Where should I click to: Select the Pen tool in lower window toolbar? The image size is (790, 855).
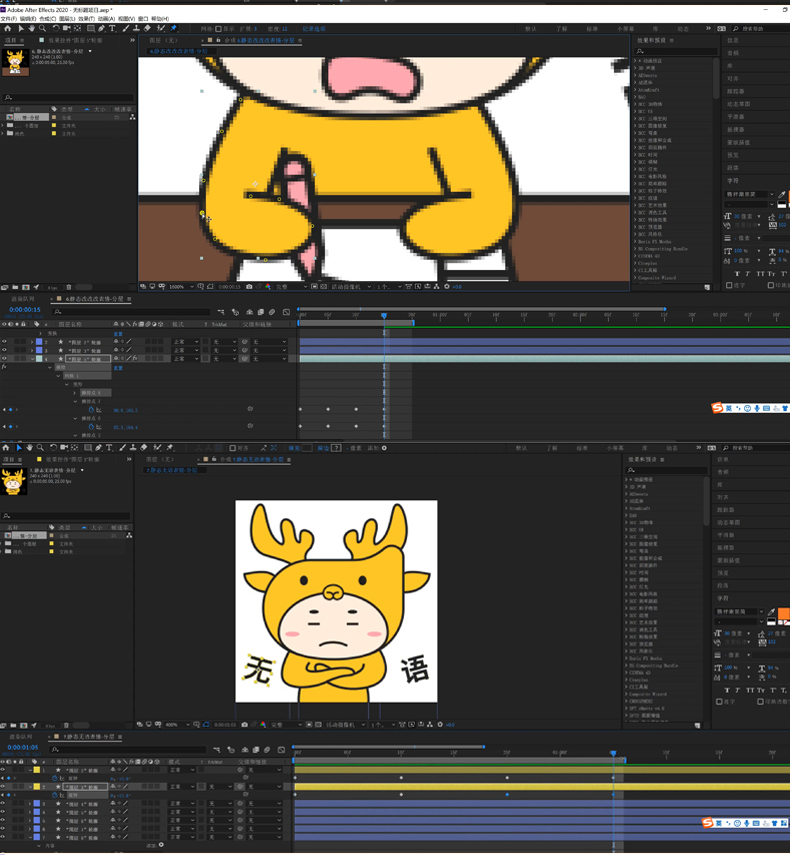coord(98,448)
